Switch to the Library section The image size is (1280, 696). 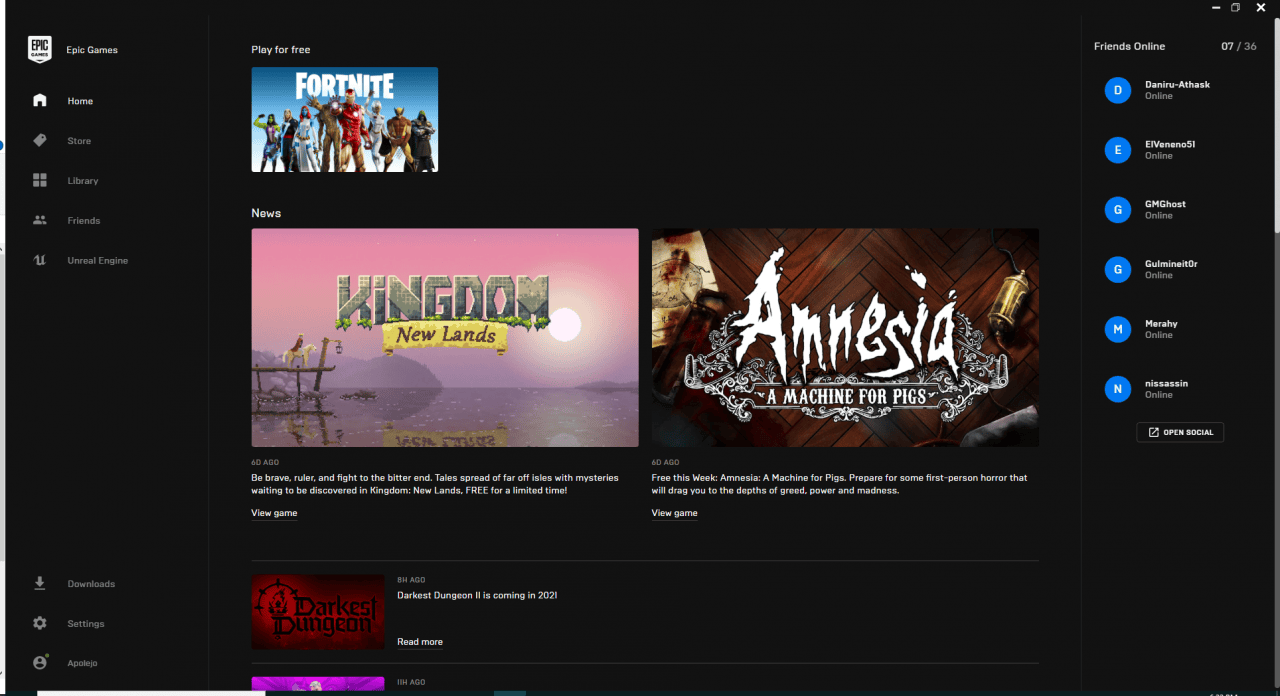[83, 180]
